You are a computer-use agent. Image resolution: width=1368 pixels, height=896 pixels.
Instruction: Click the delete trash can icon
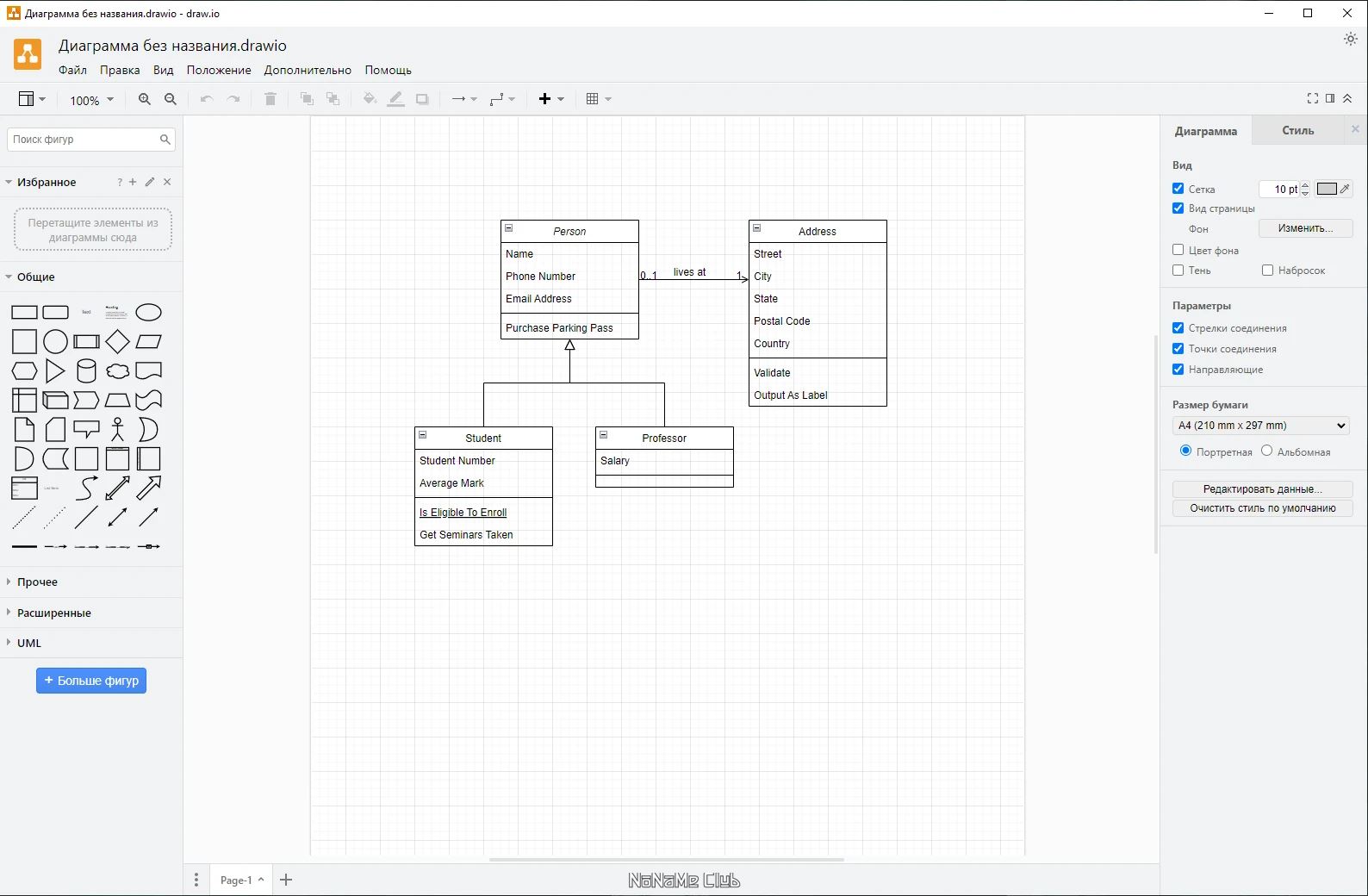[270, 99]
